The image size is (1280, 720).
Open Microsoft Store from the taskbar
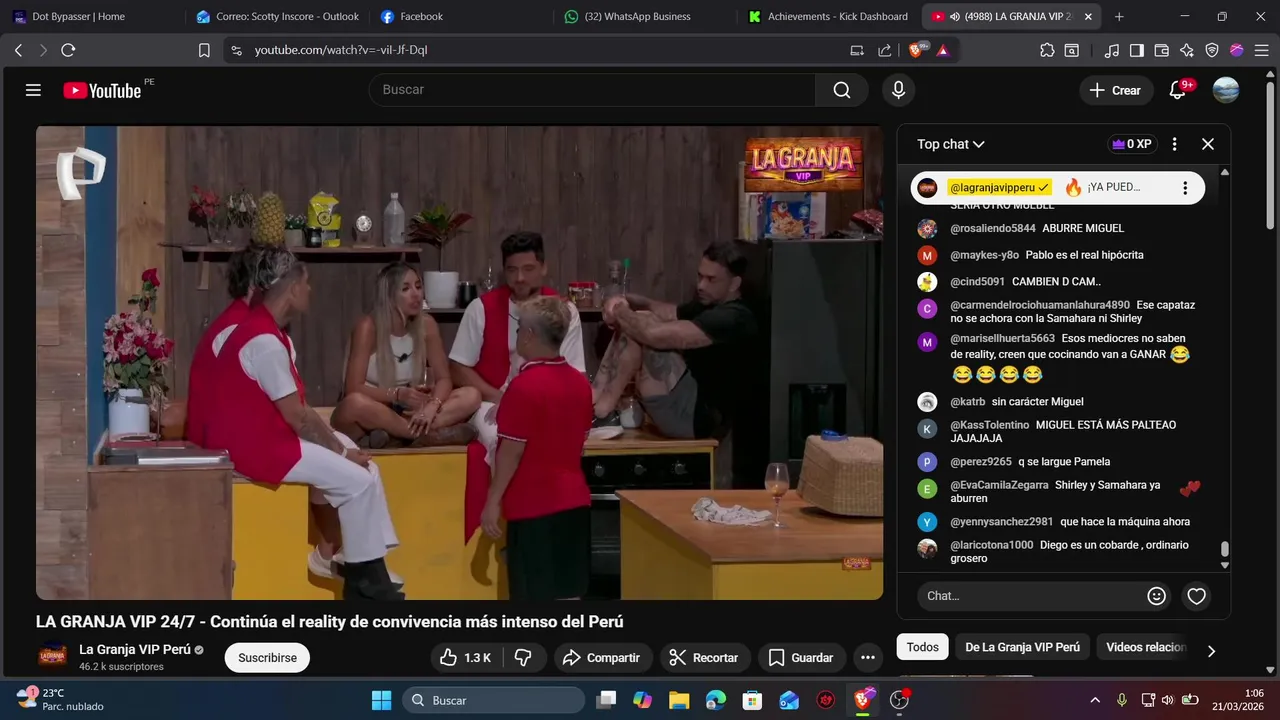pos(752,700)
